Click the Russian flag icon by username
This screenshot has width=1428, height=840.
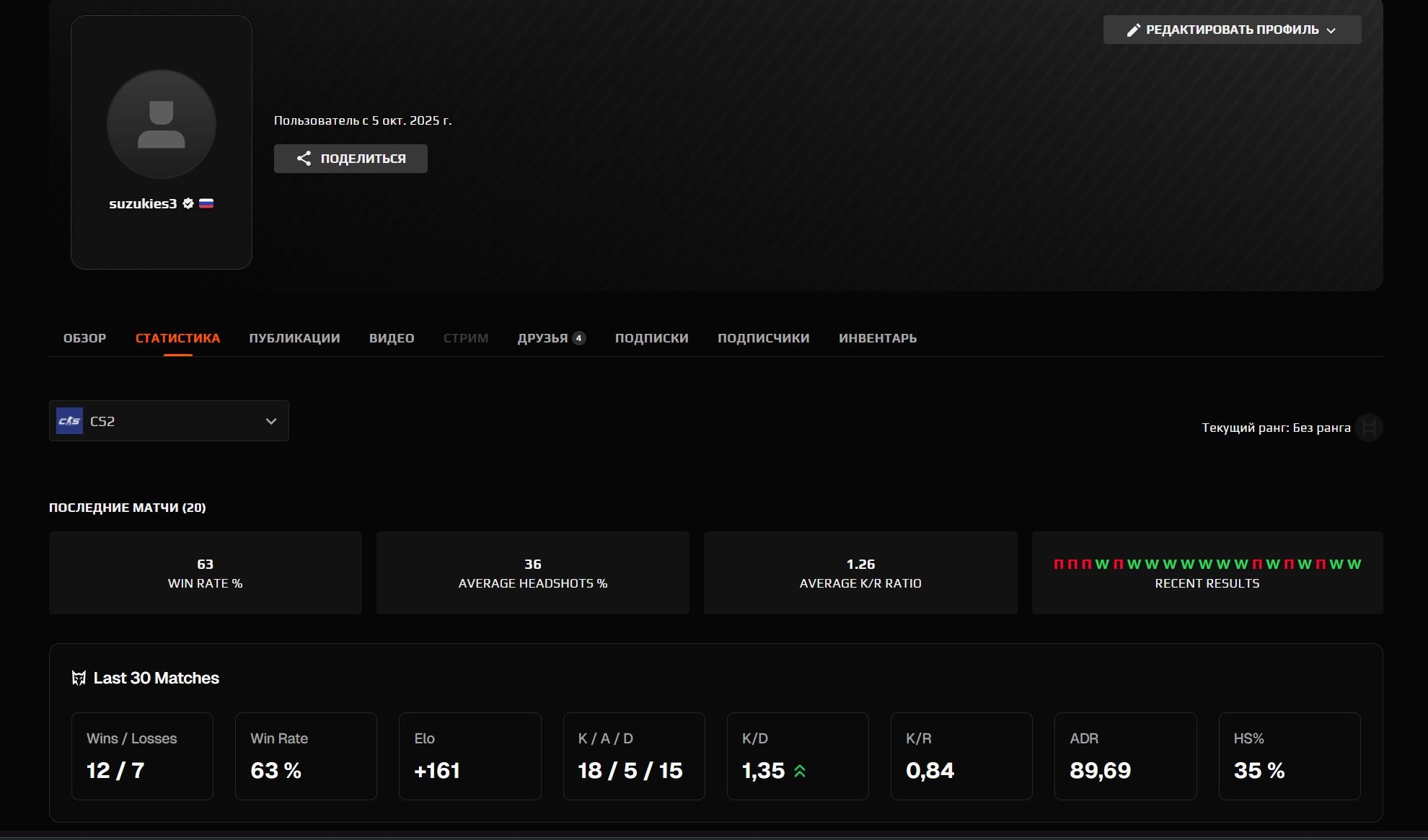[x=206, y=203]
